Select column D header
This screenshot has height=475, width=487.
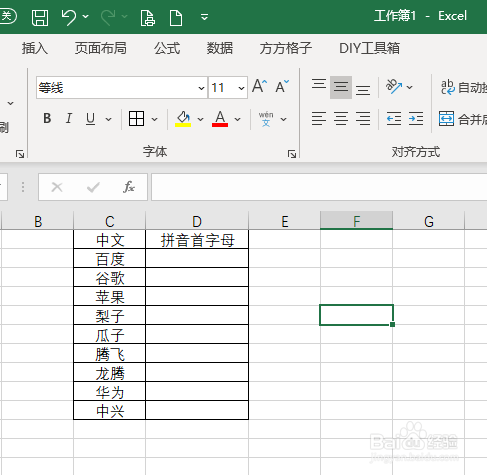tap(197, 221)
